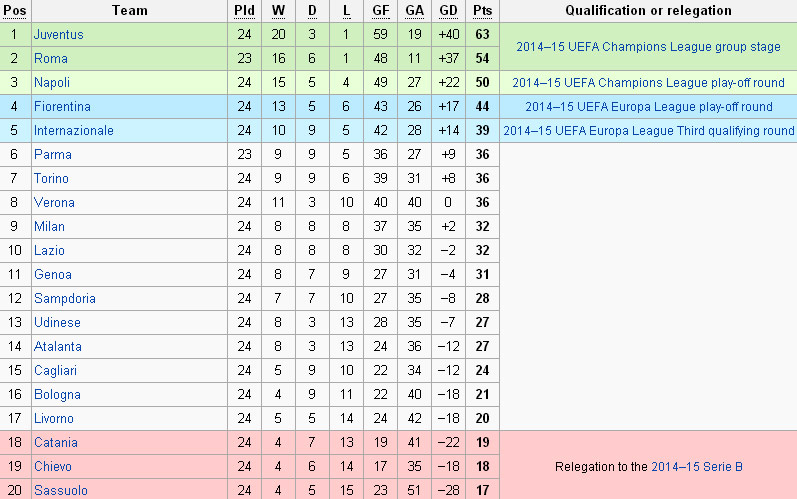The image size is (797, 499).
Task: Open the Cagliari team page
Action: (56, 370)
